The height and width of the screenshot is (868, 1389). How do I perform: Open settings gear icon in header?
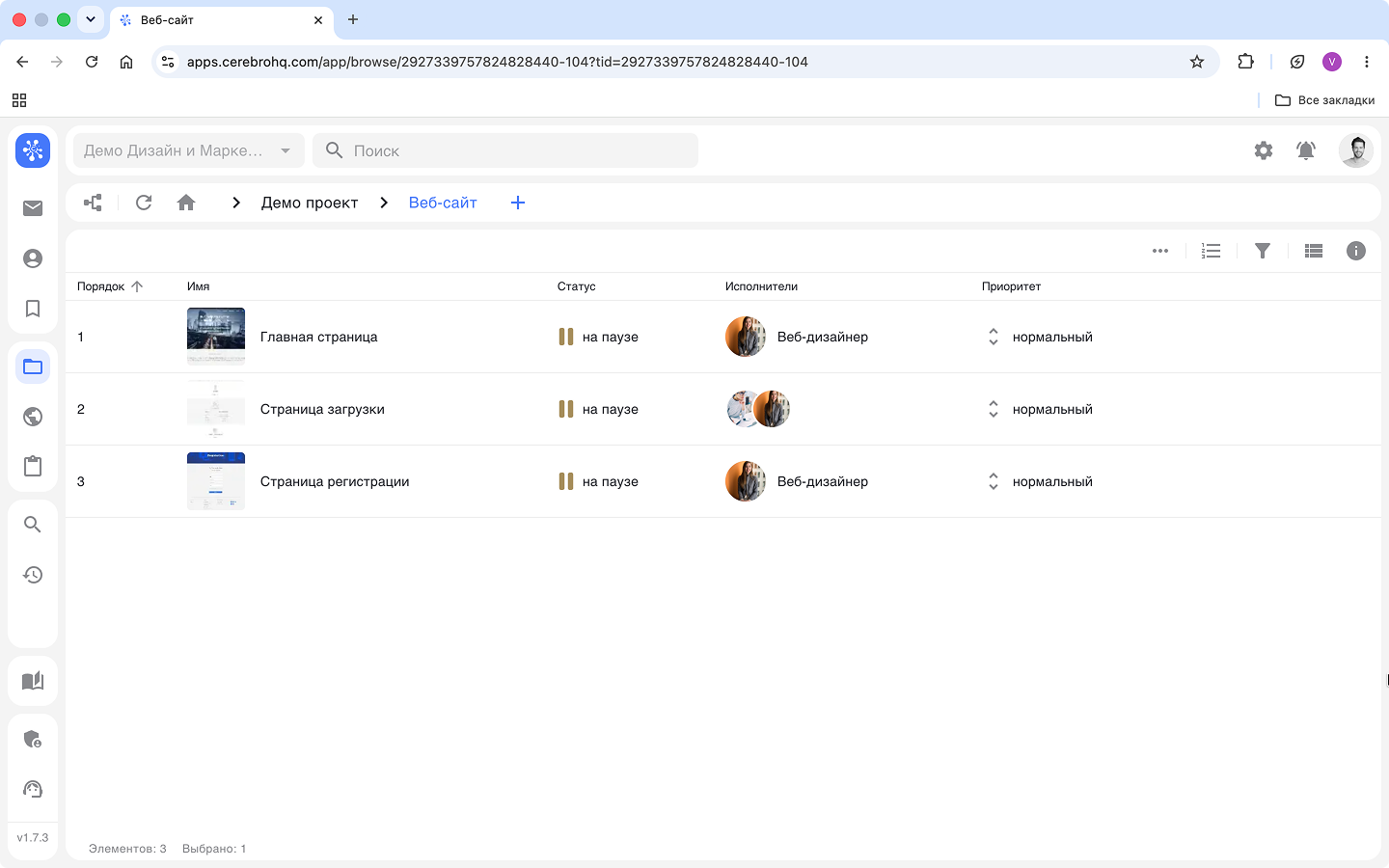coord(1264,150)
